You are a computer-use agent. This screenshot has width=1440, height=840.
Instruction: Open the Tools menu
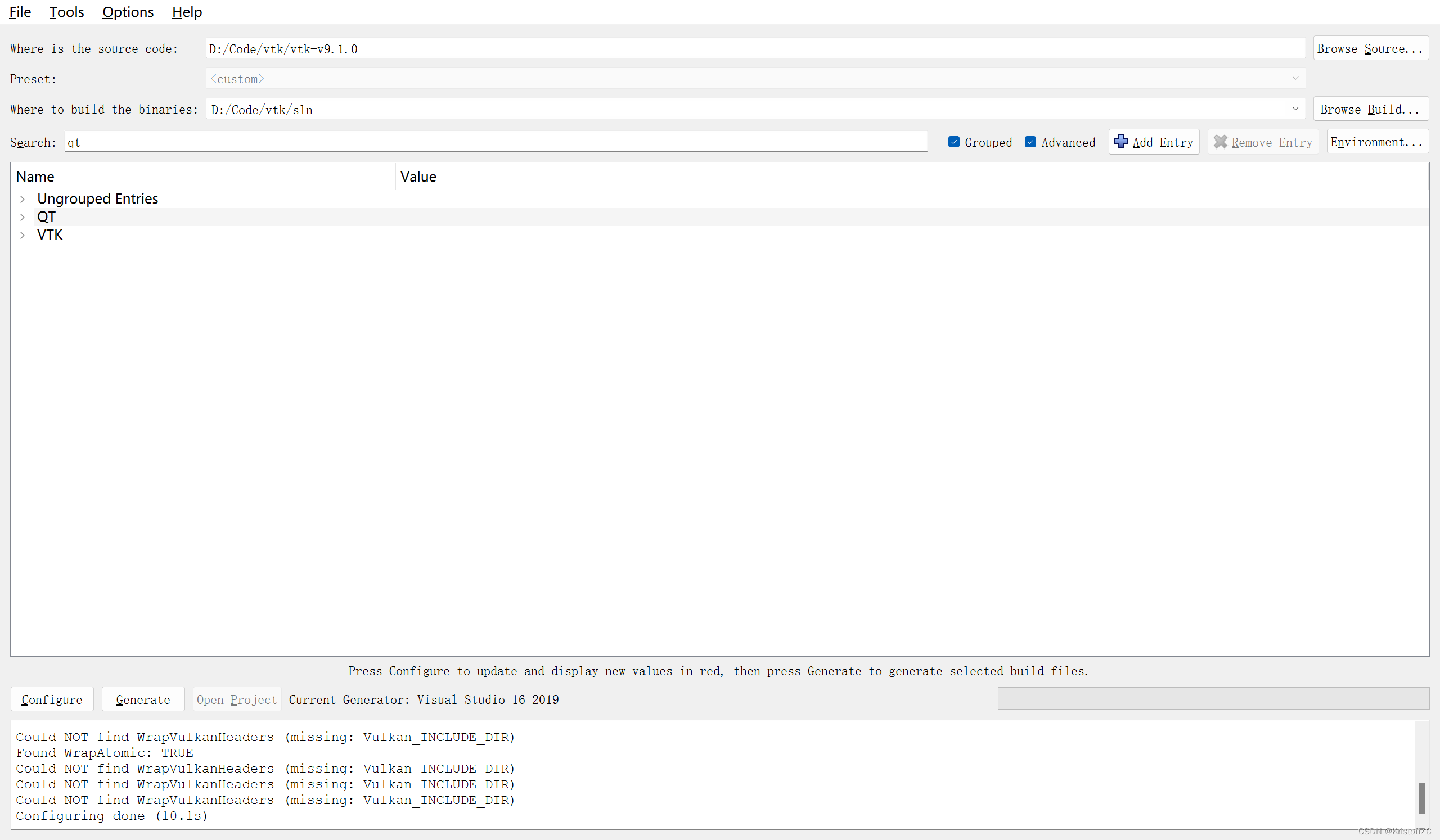[x=66, y=12]
